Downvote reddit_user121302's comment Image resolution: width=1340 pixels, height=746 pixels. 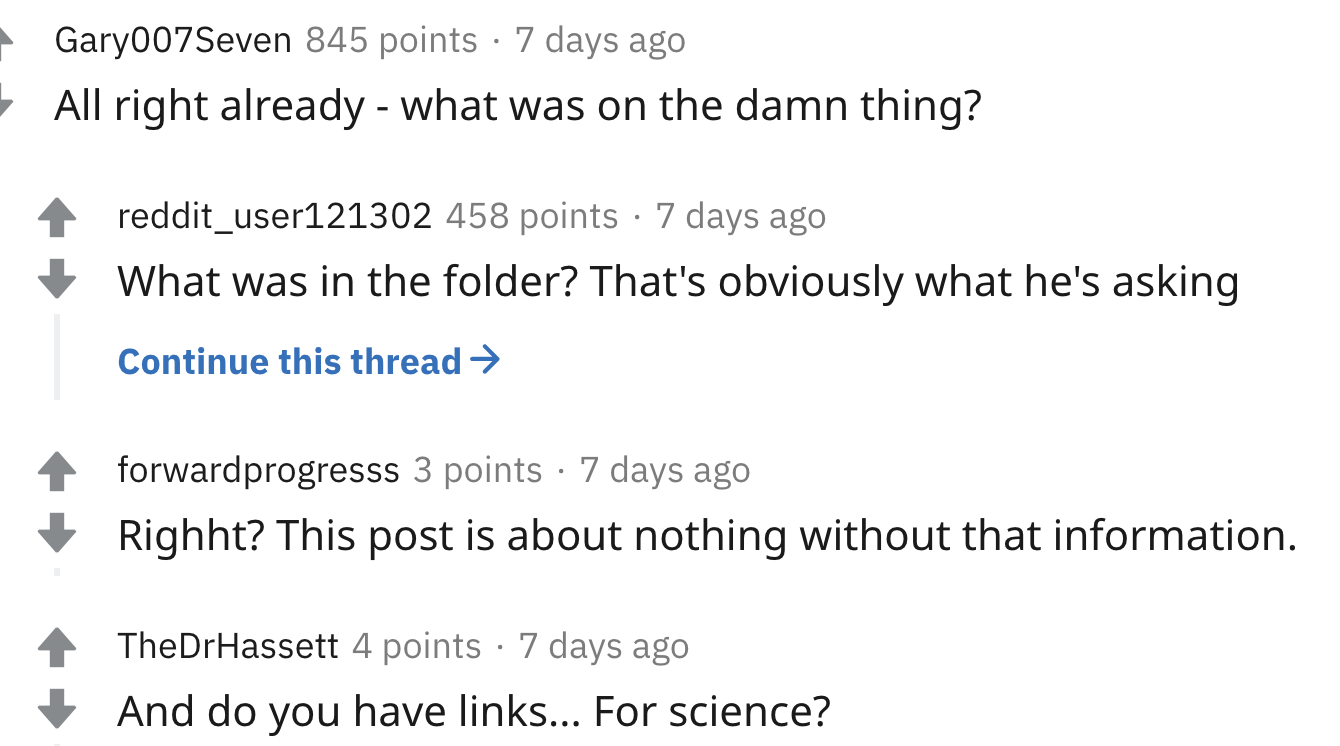57,279
